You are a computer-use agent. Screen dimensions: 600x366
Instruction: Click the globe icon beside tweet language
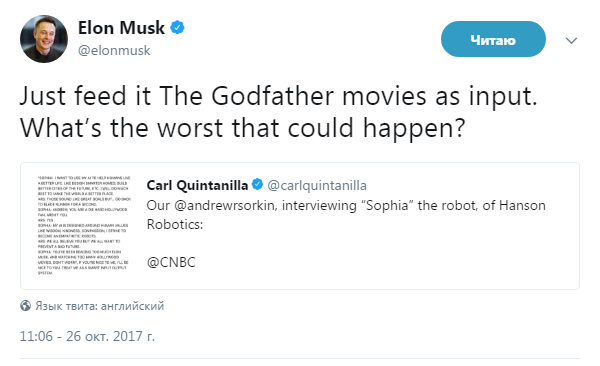[x=25, y=306]
